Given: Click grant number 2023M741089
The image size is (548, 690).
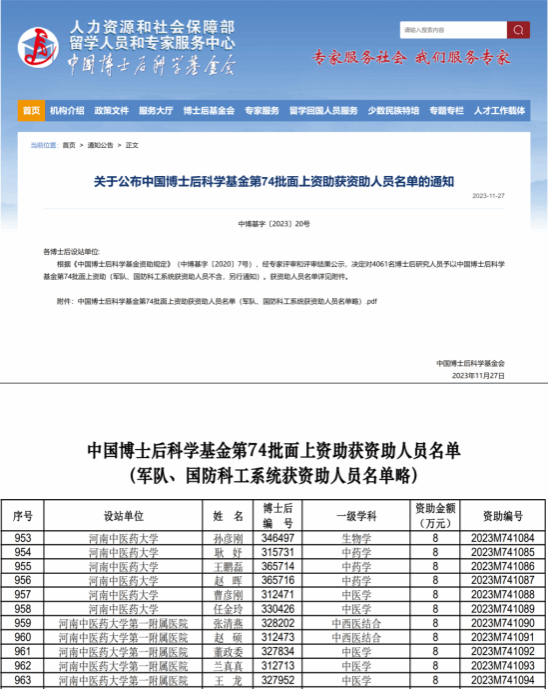Looking at the screenshot, I should [503, 609].
